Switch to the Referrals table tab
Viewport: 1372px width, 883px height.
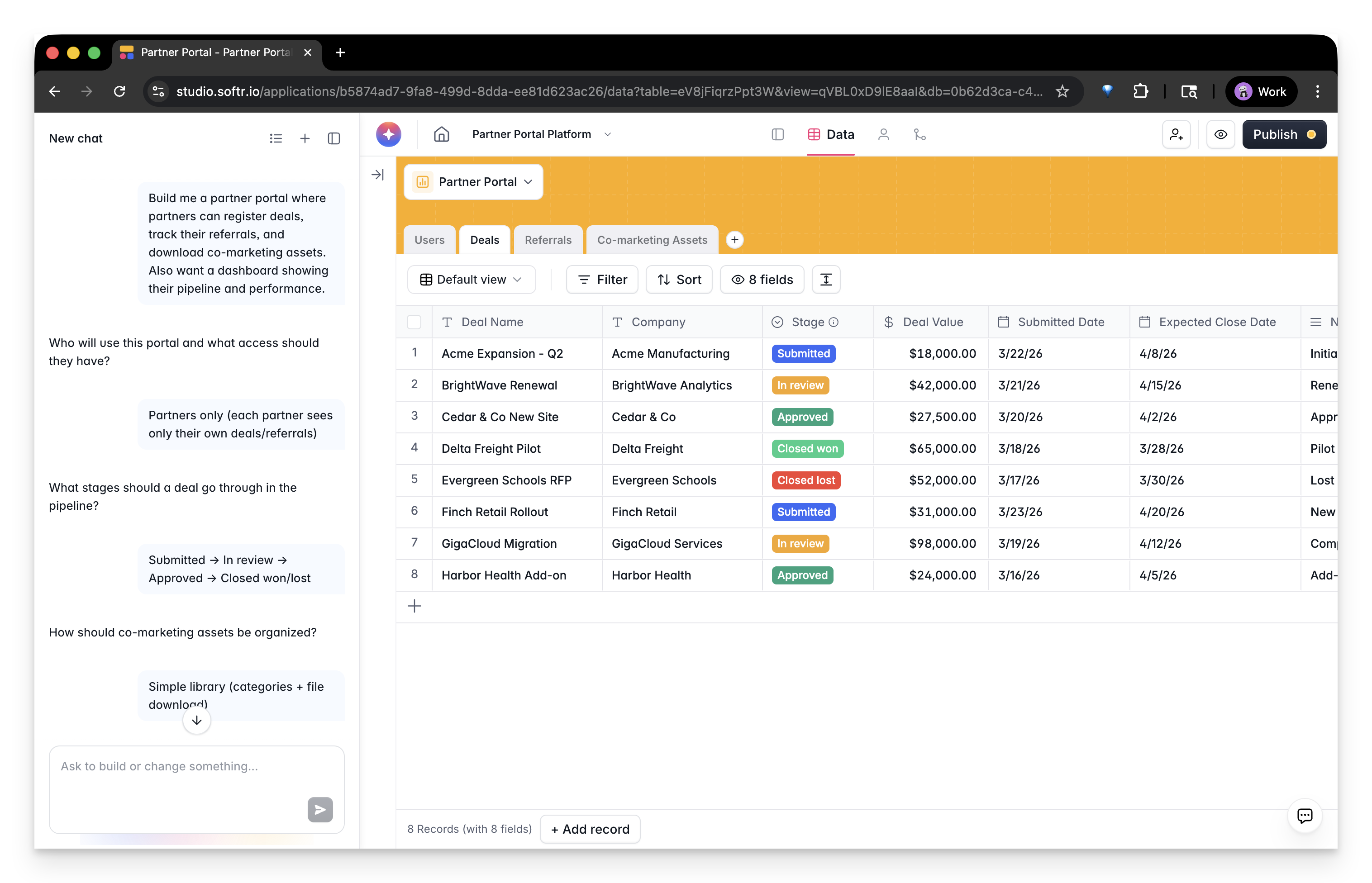548,240
